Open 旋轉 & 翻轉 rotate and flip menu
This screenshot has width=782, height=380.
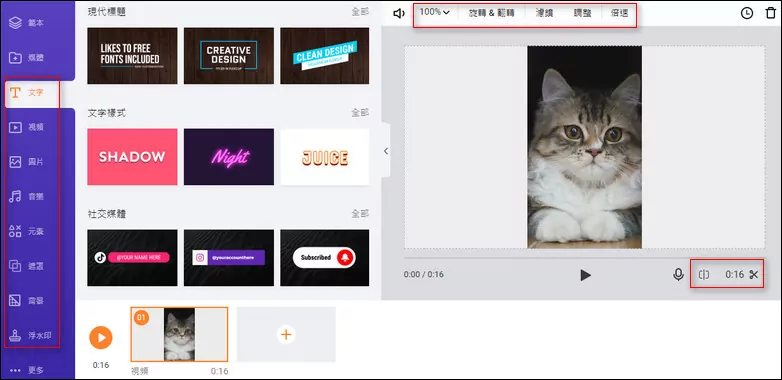coord(491,13)
